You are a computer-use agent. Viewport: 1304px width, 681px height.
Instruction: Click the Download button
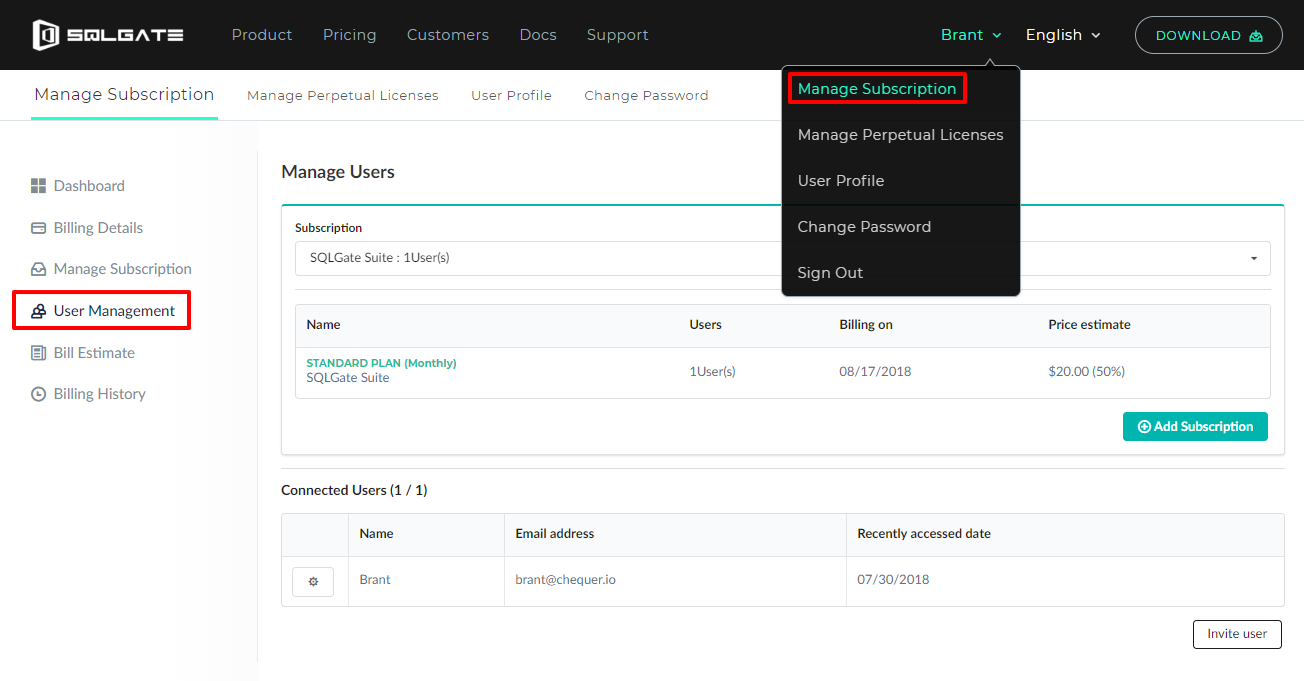[1209, 35]
